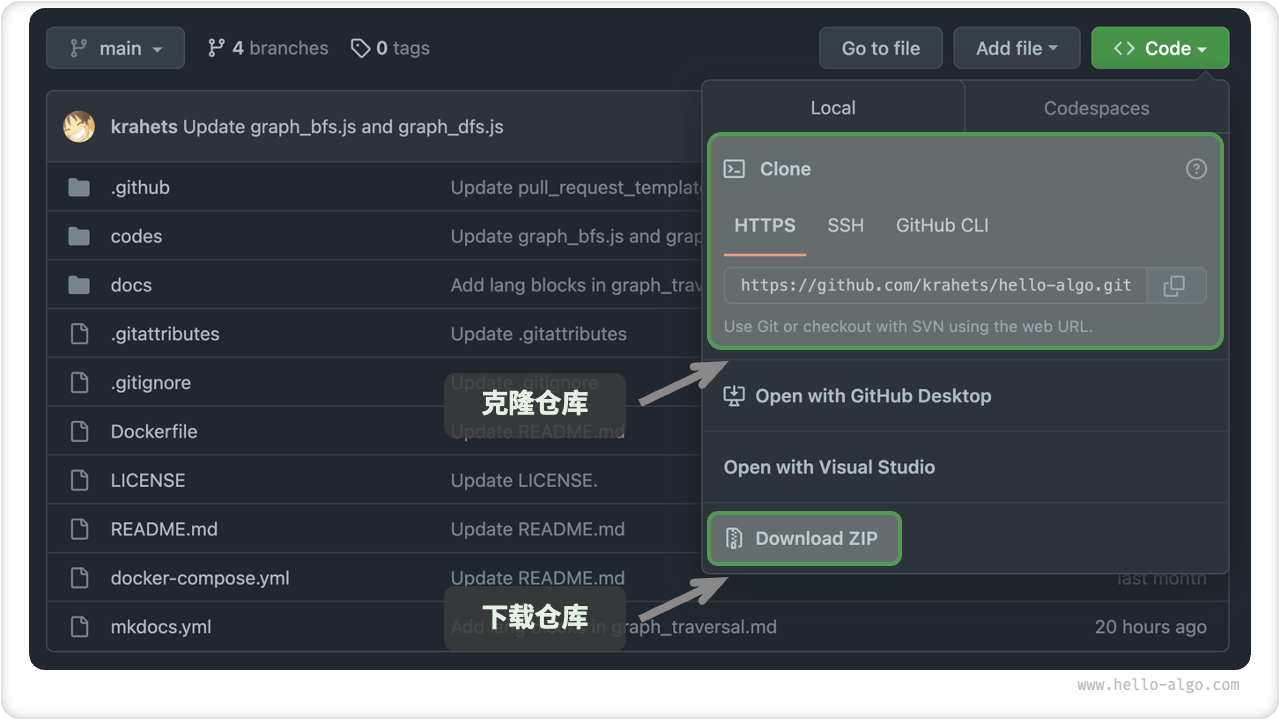Click Download ZIP to download the repository
This screenshot has width=1280, height=720.
(x=804, y=538)
